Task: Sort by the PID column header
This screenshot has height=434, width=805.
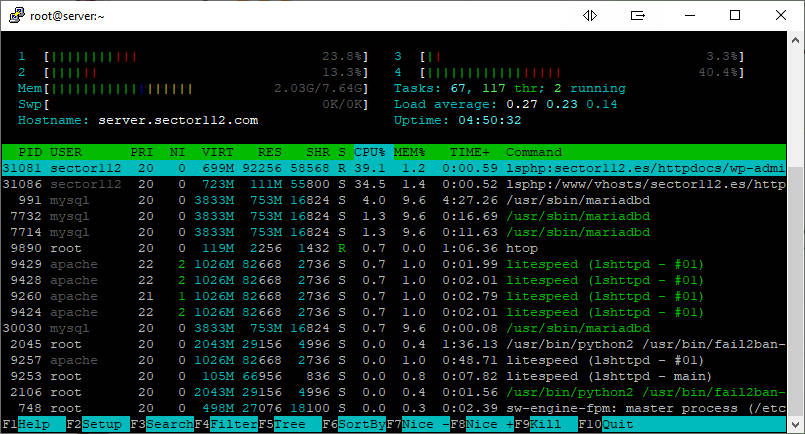Action: point(30,152)
